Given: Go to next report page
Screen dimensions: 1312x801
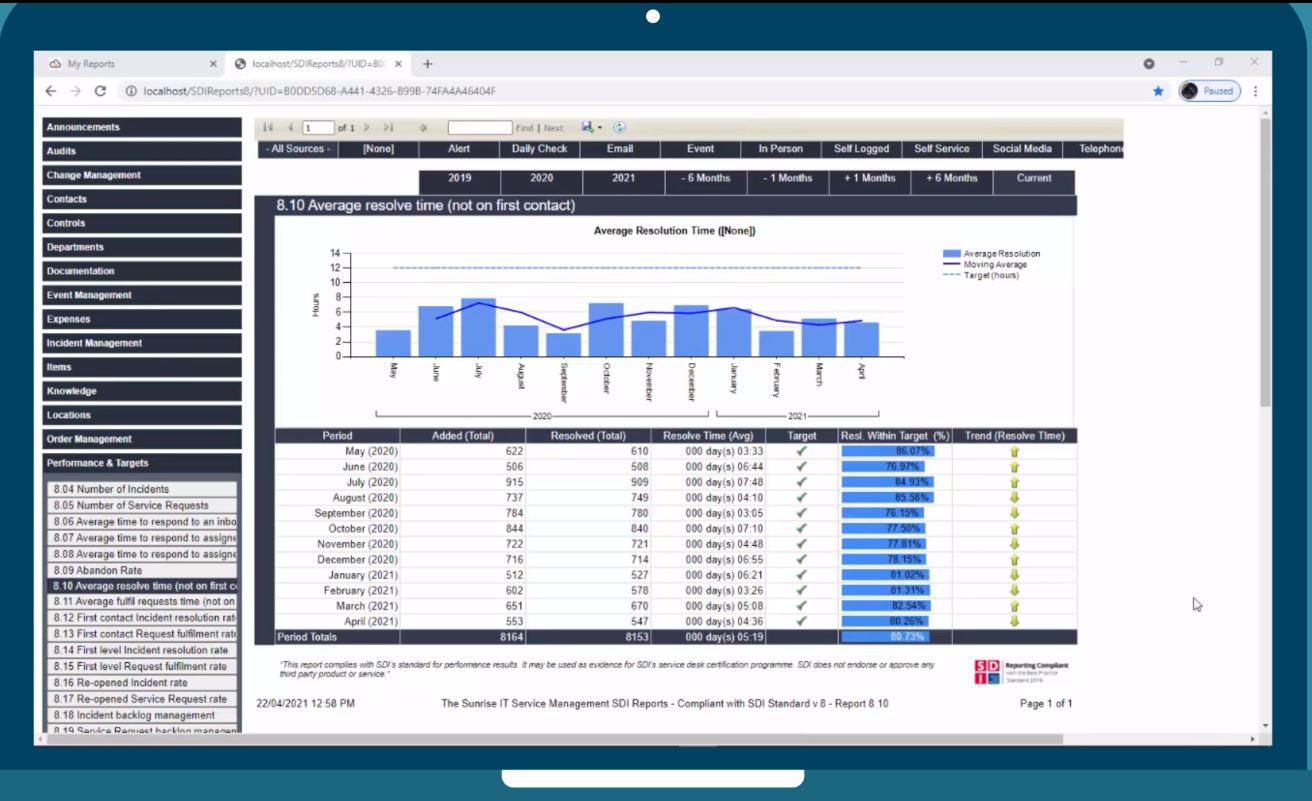Looking at the screenshot, I should 367,128.
